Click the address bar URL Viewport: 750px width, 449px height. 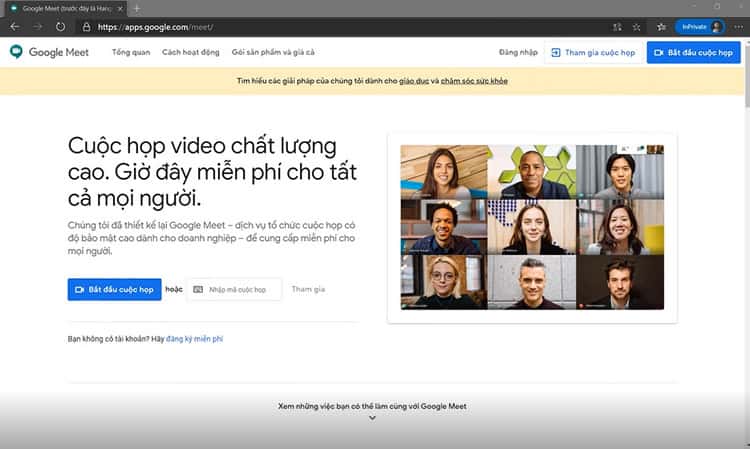coord(155,27)
